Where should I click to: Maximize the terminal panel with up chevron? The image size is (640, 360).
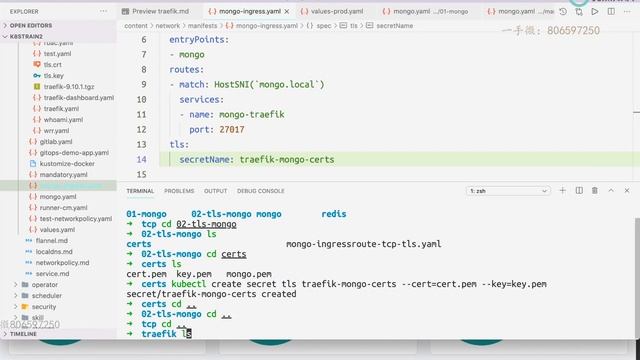pyautogui.click(x=611, y=191)
